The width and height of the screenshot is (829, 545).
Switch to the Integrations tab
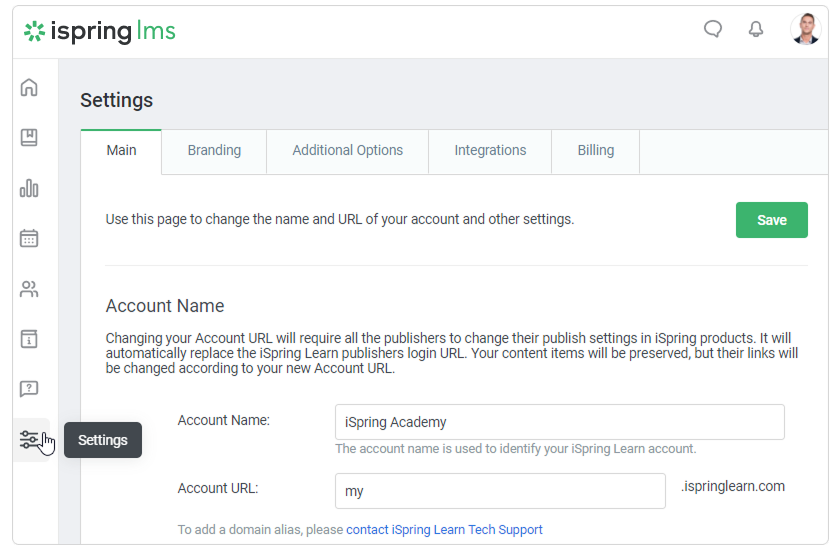tap(490, 151)
